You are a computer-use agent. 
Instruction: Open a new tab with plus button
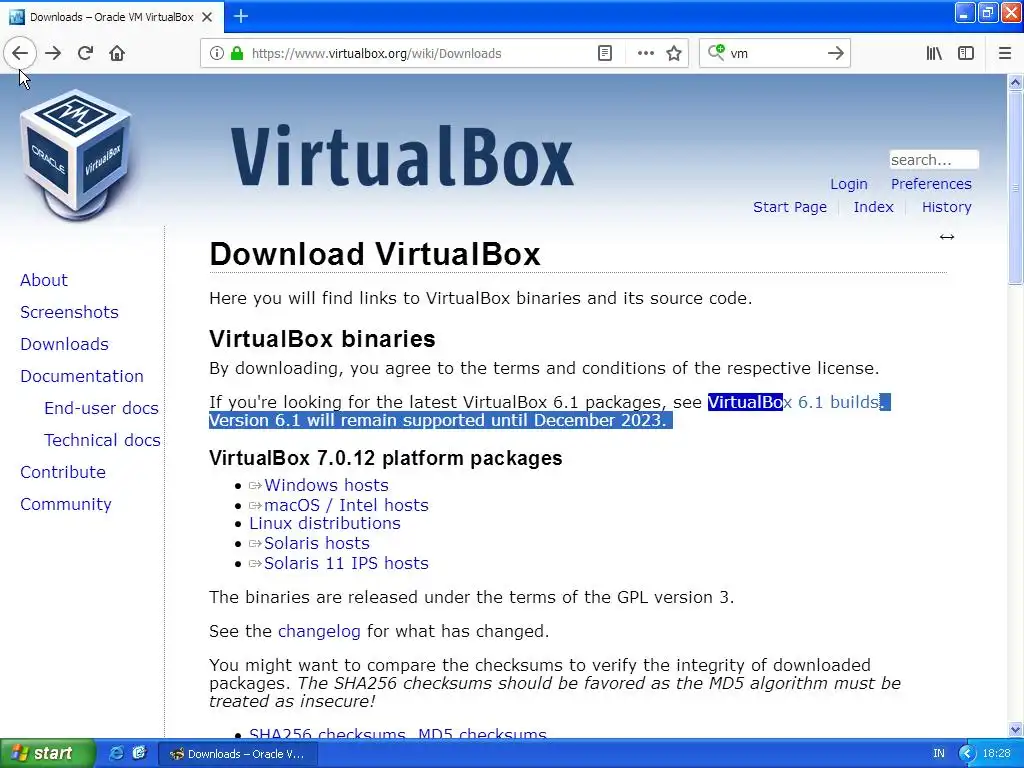240,16
